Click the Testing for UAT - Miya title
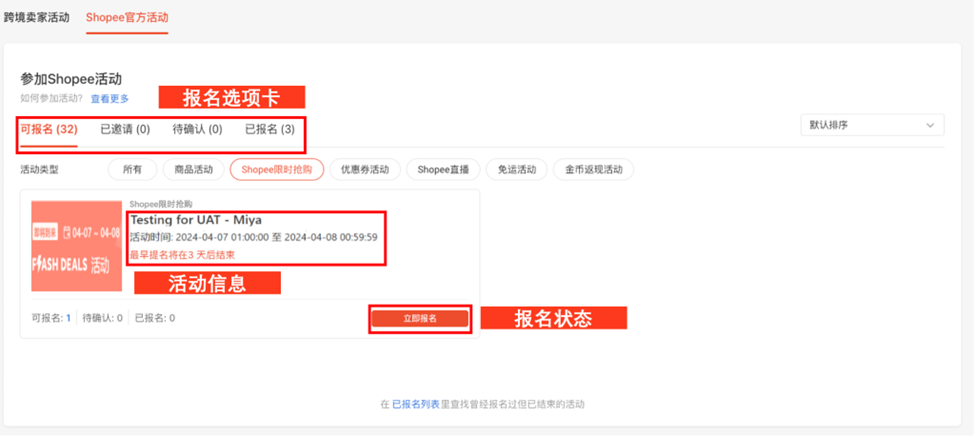This screenshot has height=438, width=975. (x=196, y=220)
